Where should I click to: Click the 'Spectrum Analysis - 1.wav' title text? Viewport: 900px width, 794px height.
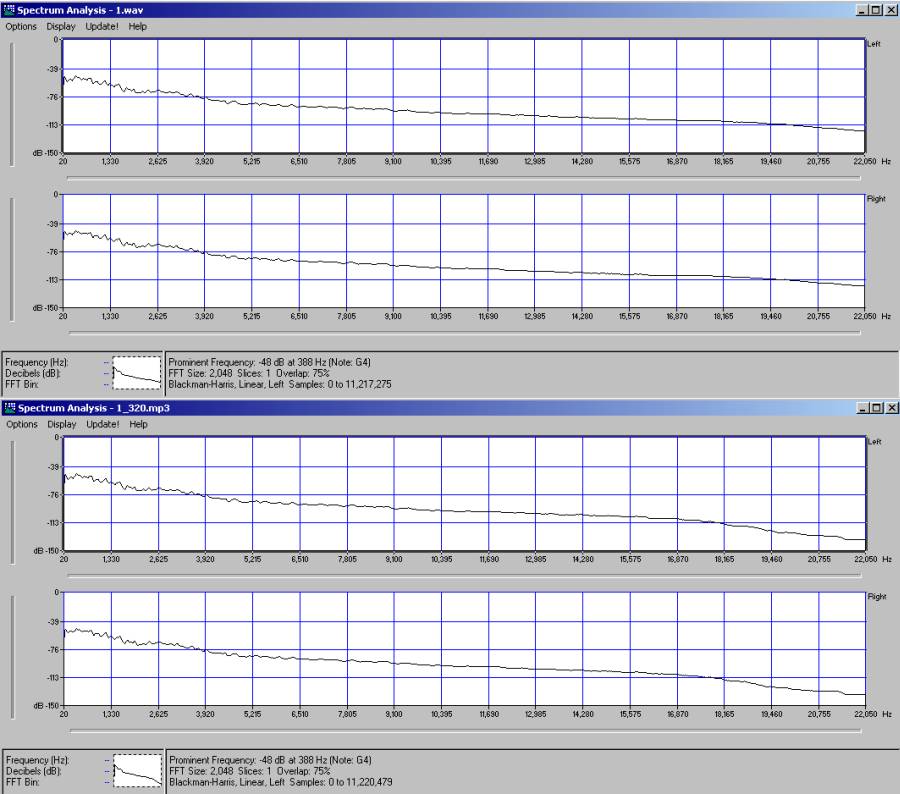pos(80,10)
